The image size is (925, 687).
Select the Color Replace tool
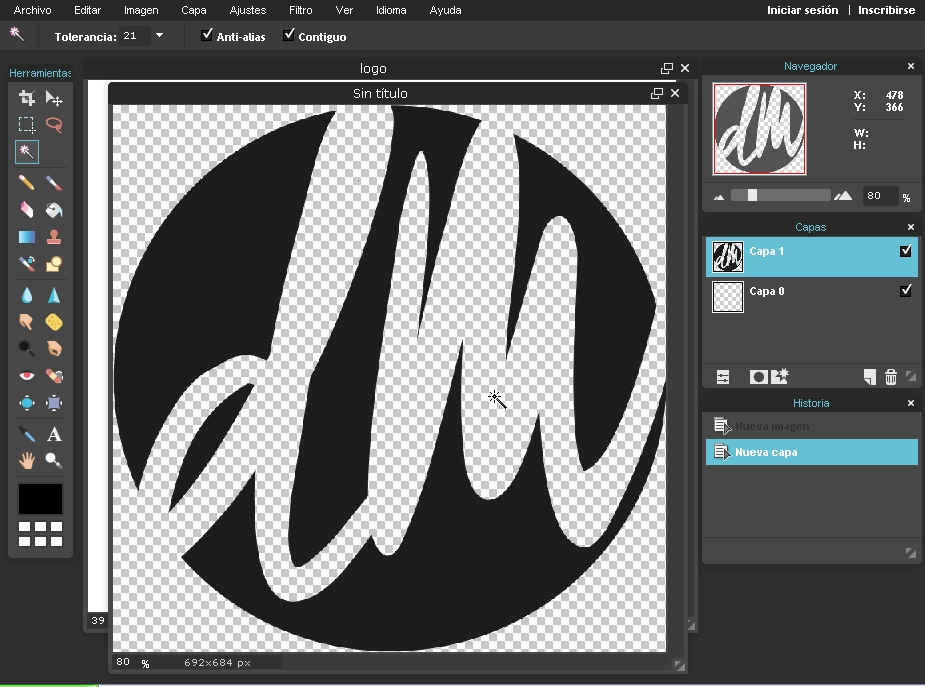27,264
